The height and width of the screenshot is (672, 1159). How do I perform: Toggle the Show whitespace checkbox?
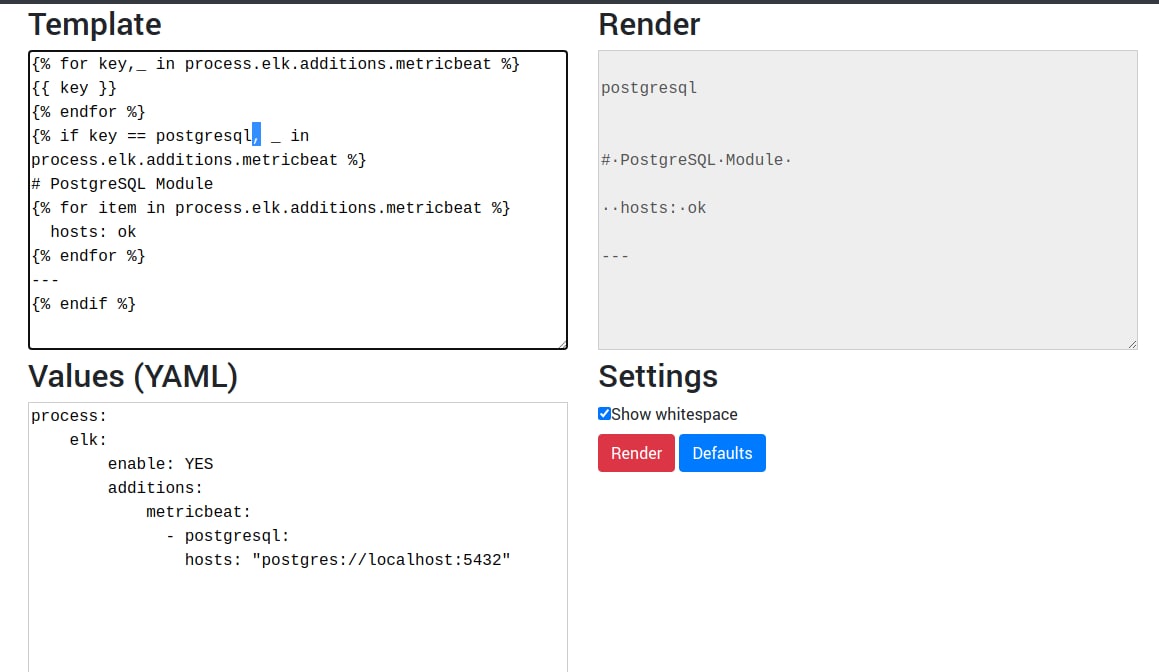[605, 414]
